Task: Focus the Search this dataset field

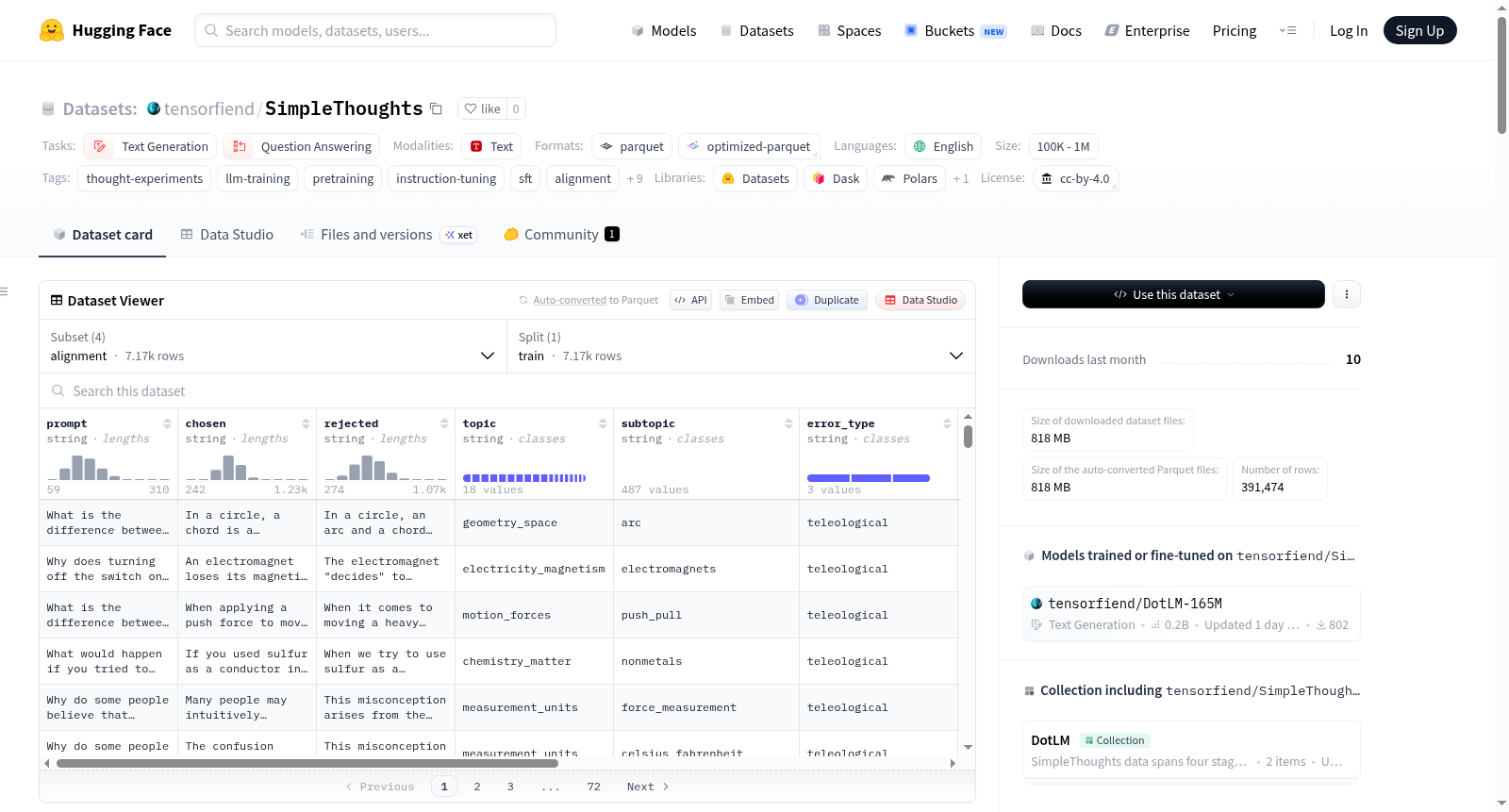Action: tap(507, 390)
